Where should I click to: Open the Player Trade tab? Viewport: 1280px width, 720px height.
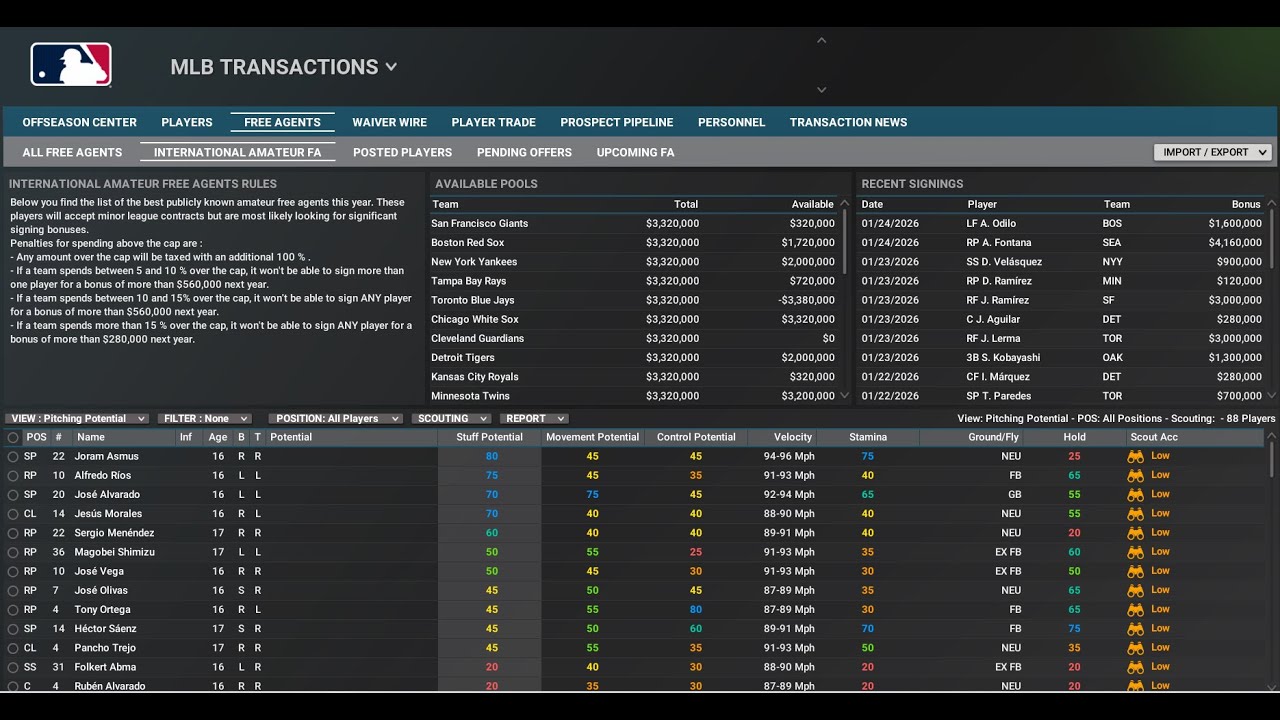click(x=494, y=122)
